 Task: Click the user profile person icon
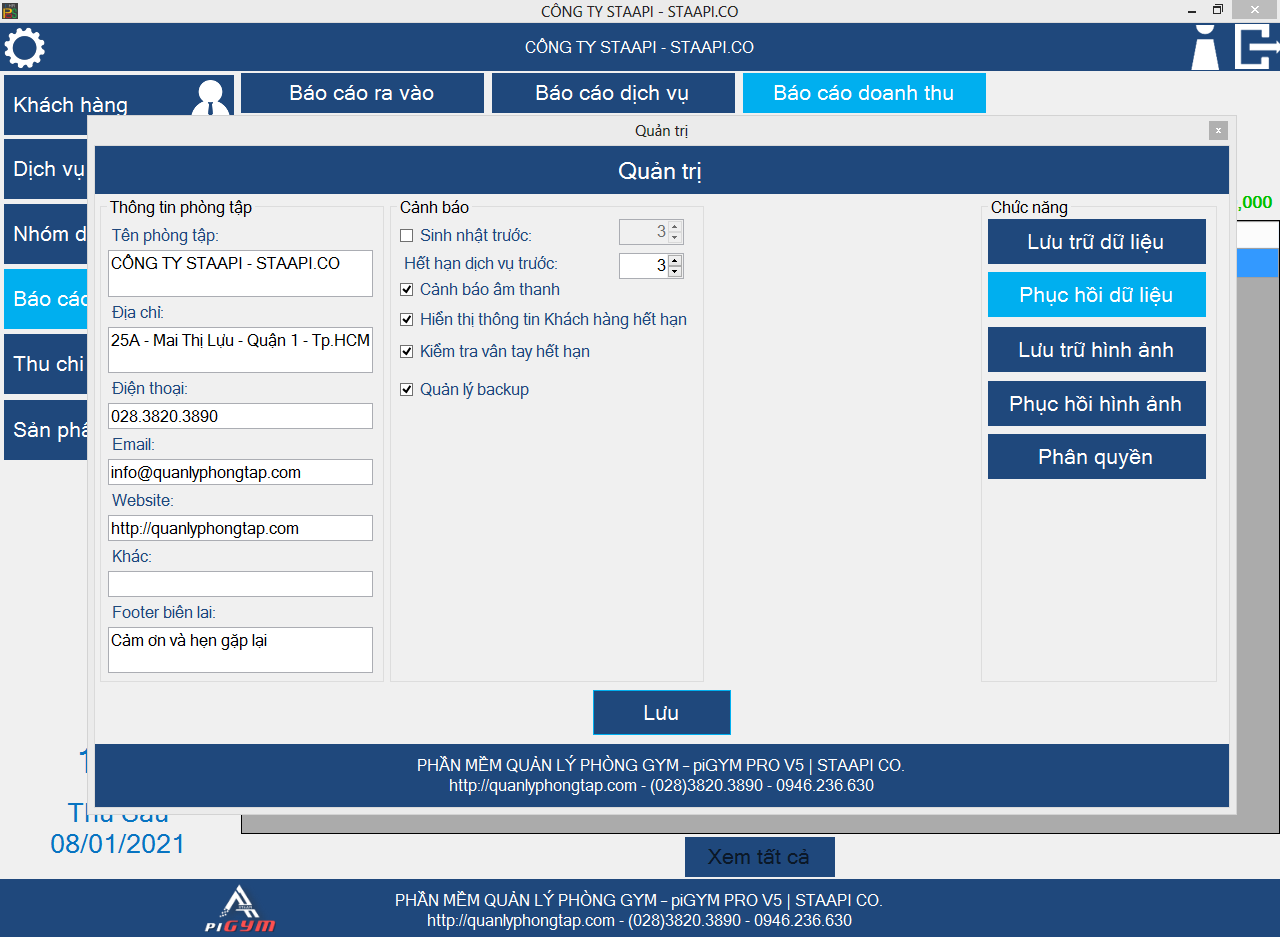[x=1205, y=47]
